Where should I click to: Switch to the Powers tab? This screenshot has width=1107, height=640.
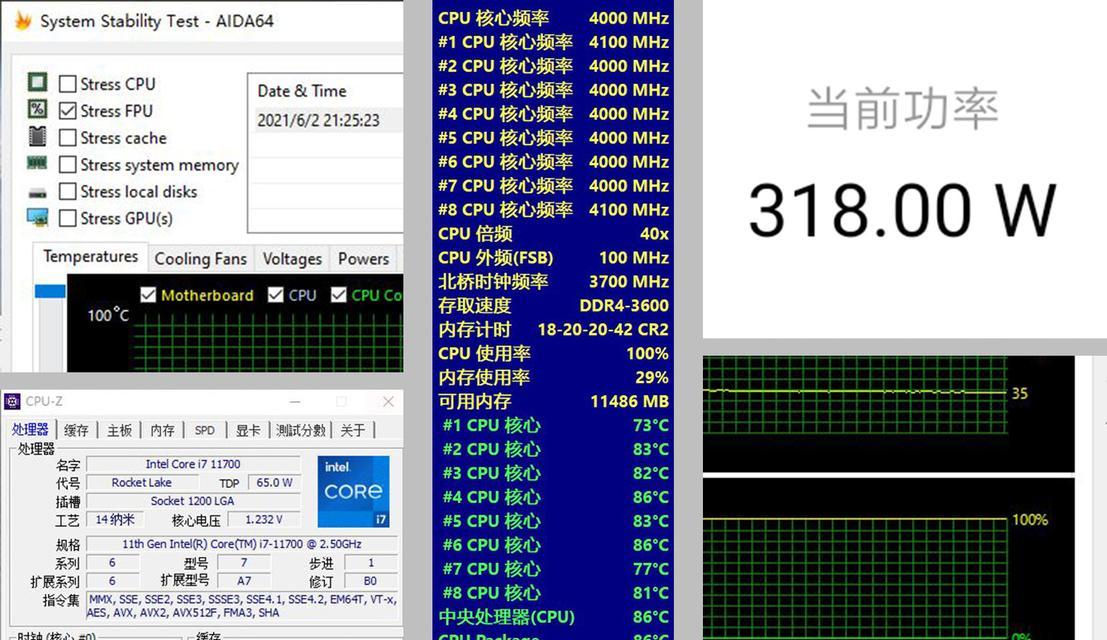364,259
